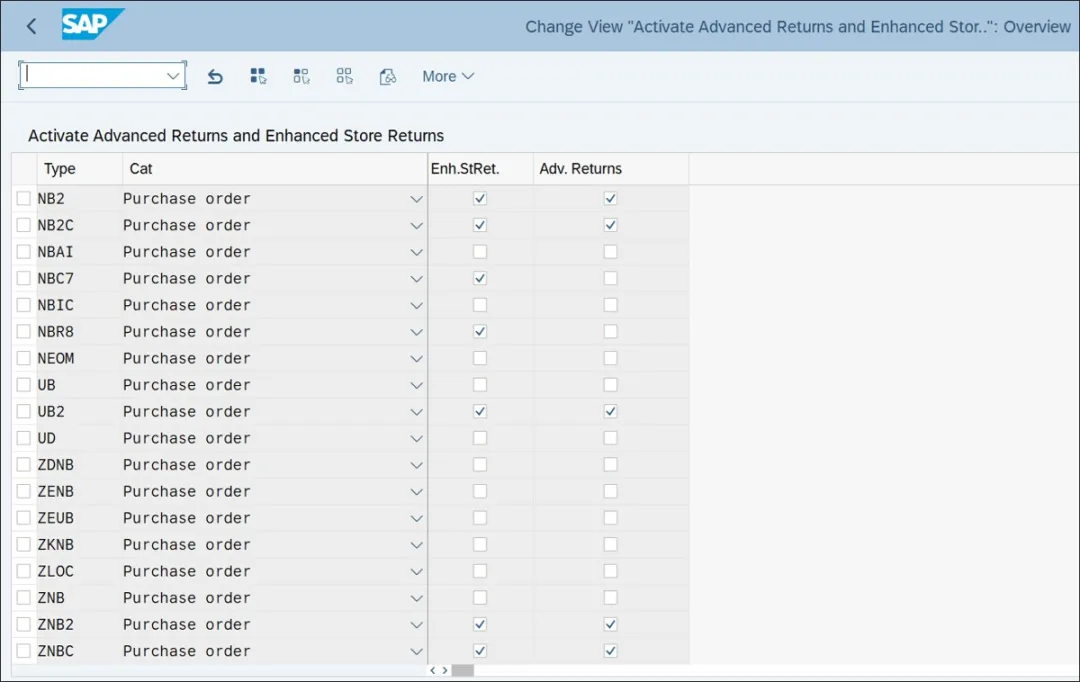Click the SAP logo

92,25
